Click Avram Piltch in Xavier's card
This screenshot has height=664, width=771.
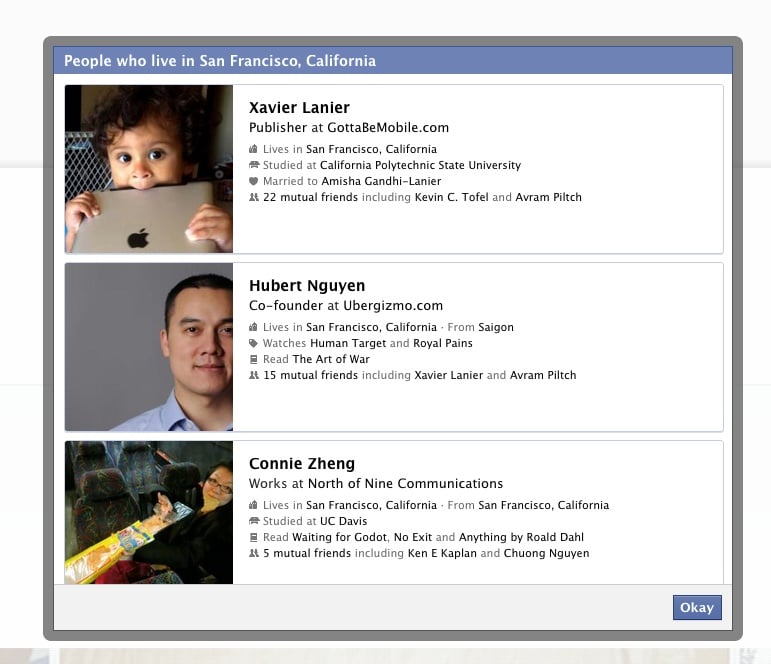(x=548, y=197)
